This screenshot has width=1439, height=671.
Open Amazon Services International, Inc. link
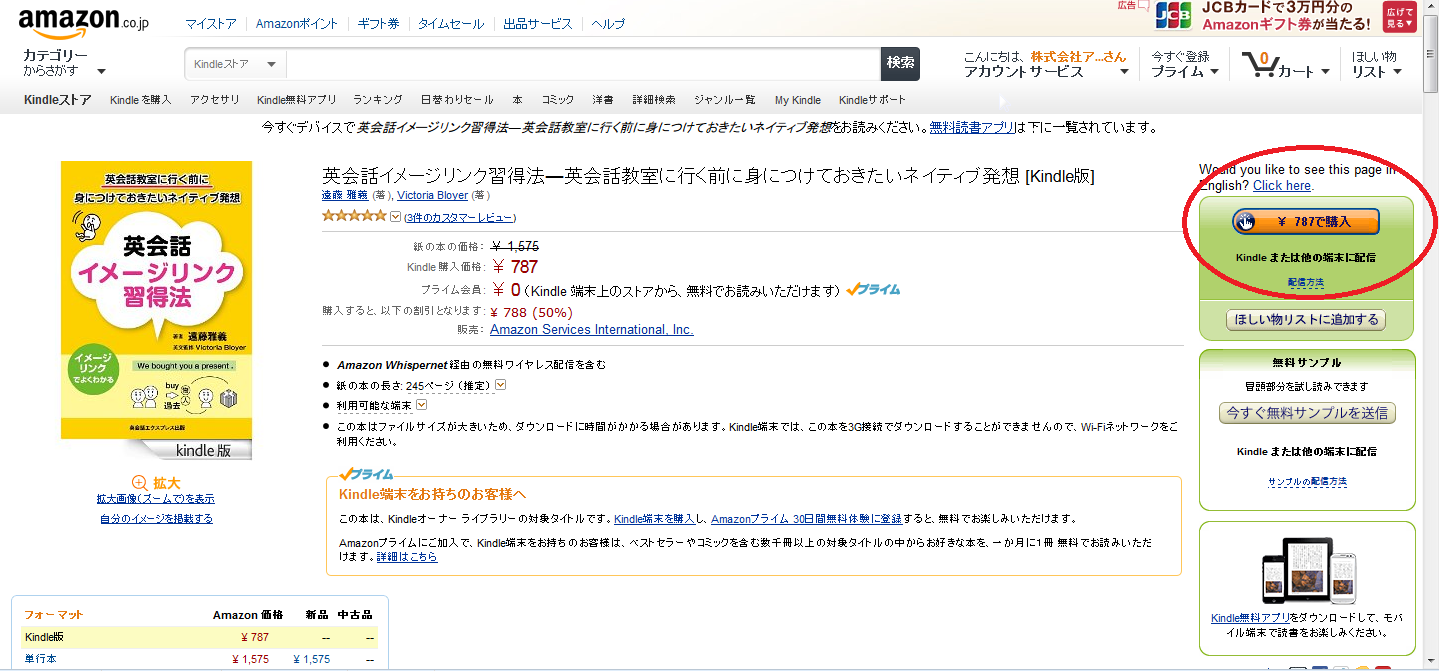coord(592,330)
